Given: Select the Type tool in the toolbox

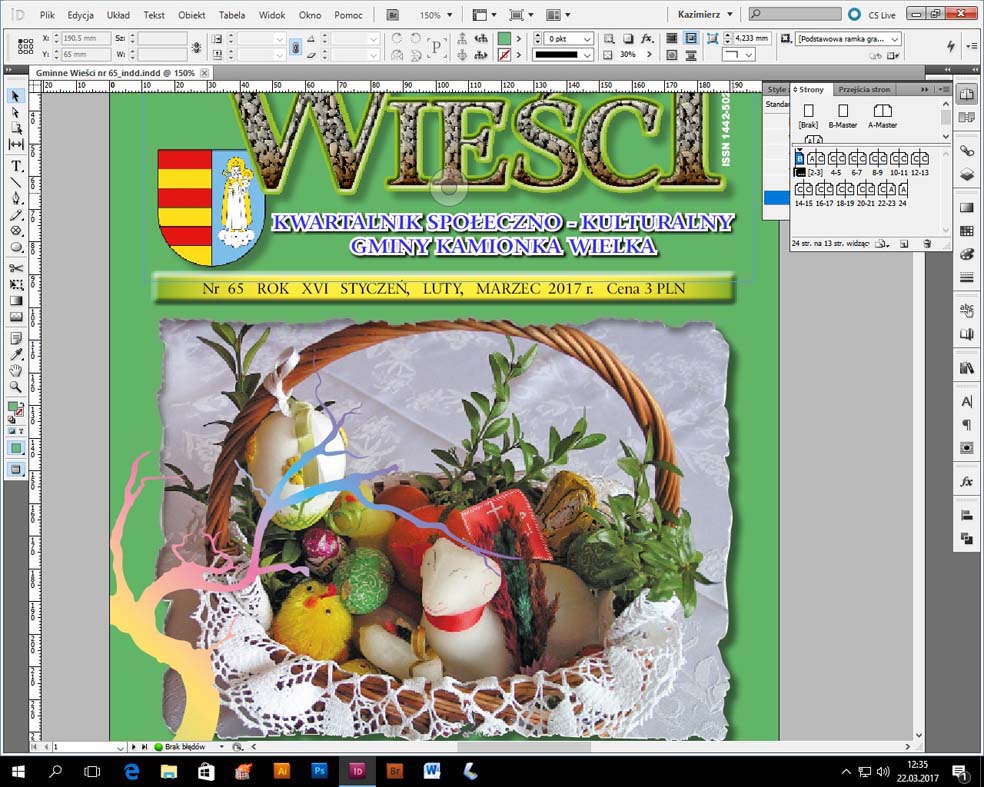Looking at the screenshot, I should pyautogui.click(x=16, y=166).
